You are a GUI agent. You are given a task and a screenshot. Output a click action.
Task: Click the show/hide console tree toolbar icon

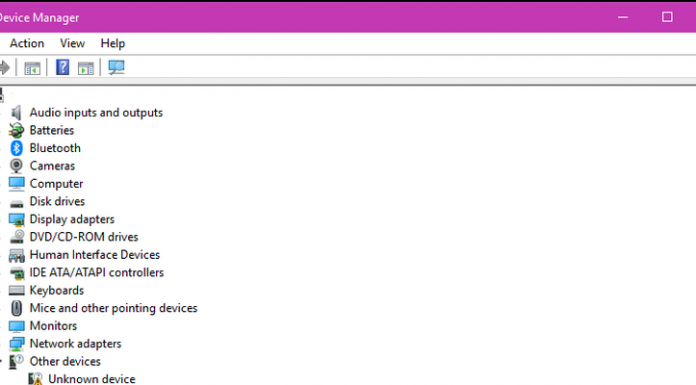point(32,68)
